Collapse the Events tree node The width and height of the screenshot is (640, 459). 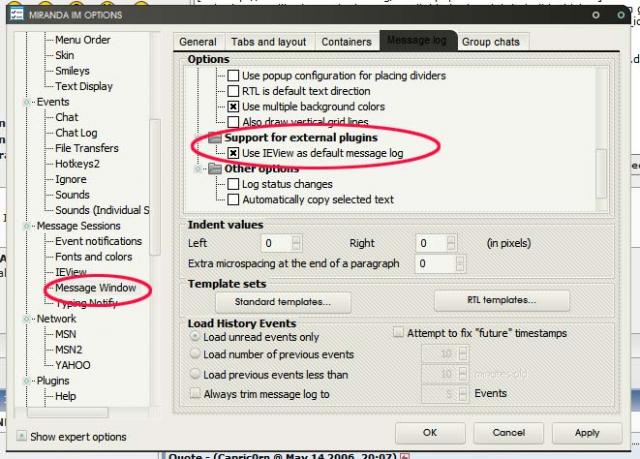(x=27, y=102)
